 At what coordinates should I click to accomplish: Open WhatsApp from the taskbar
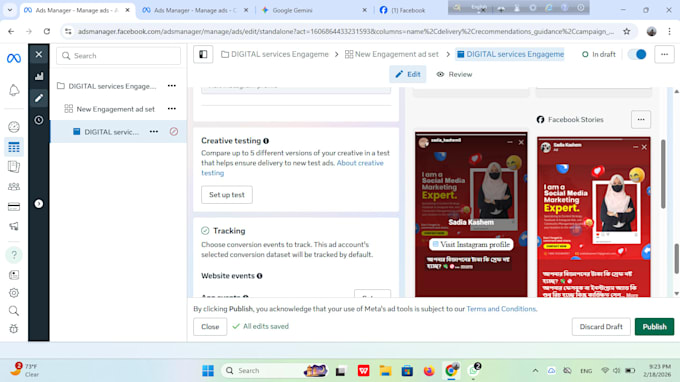[474, 371]
